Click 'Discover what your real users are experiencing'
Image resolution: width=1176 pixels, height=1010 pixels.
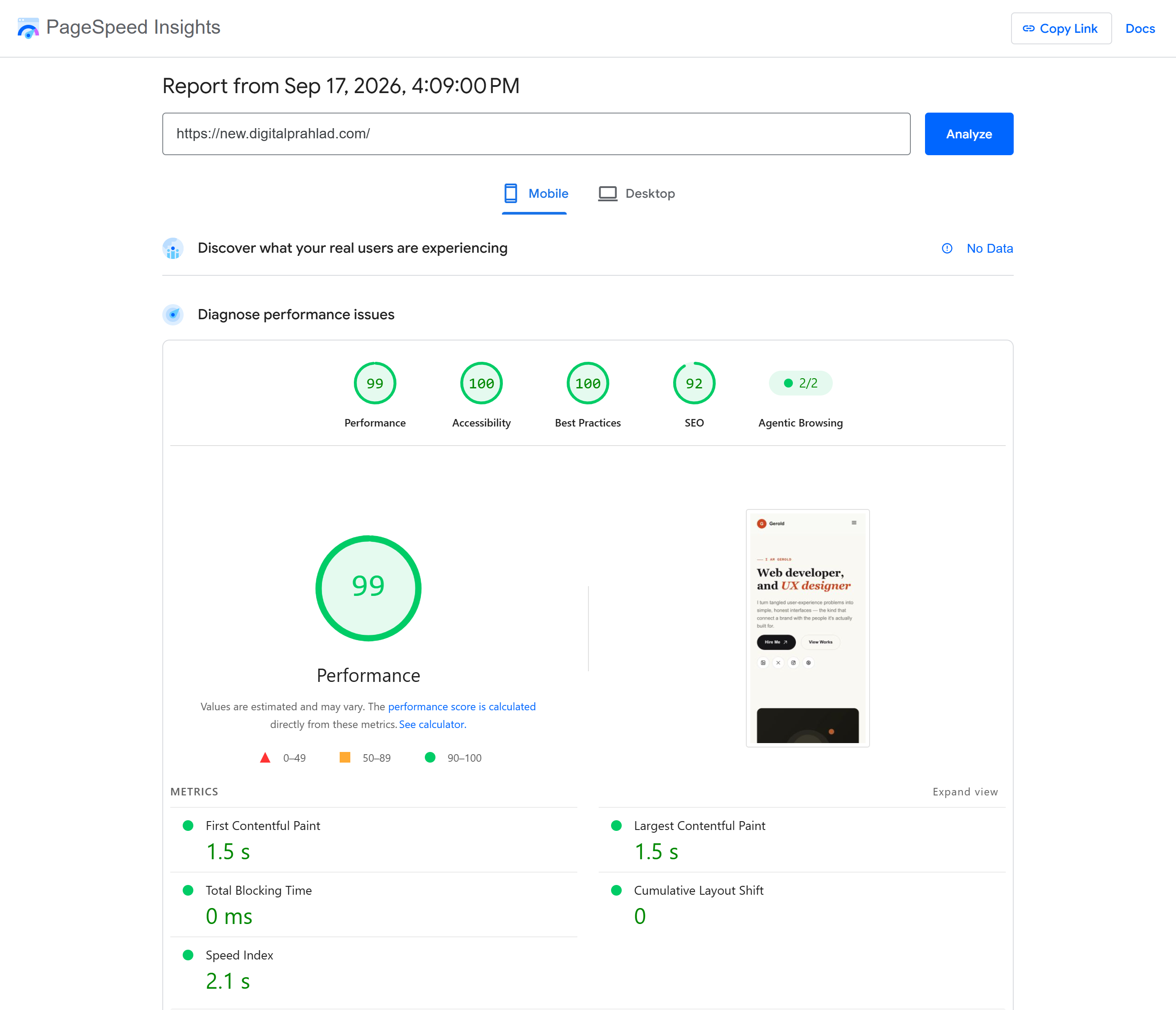tap(353, 248)
